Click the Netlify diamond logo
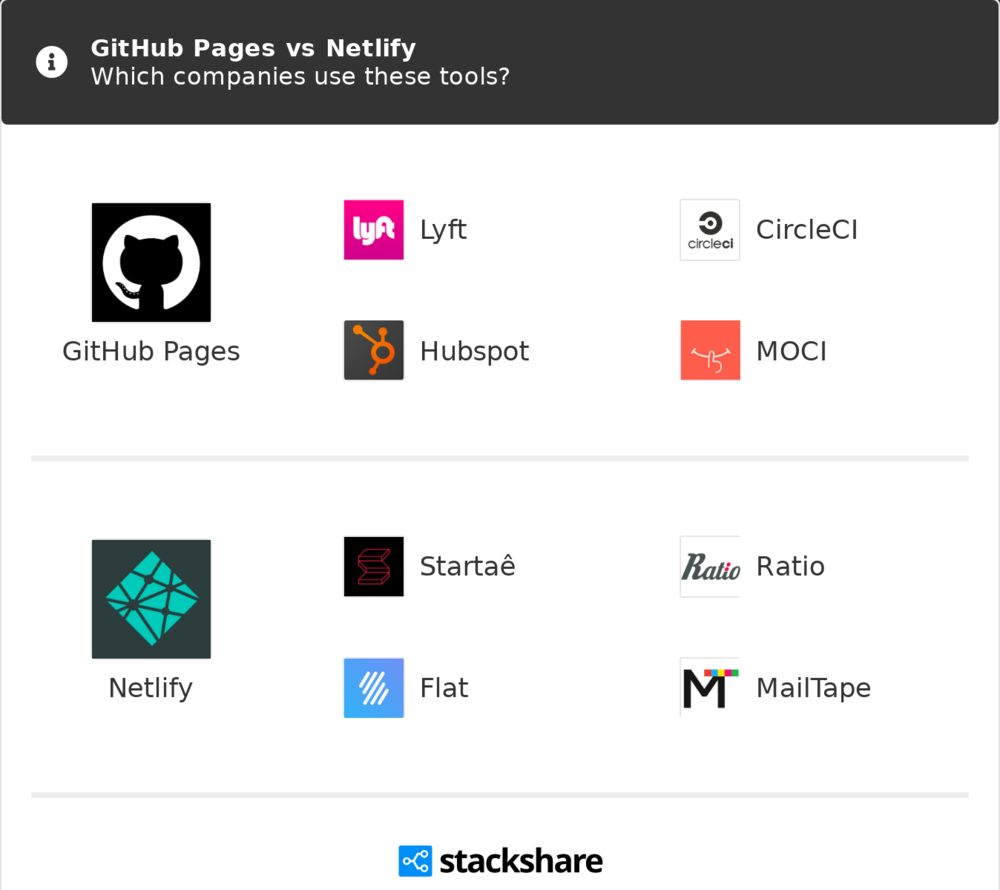This screenshot has width=1000, height=890. click(x=151, y=599)
